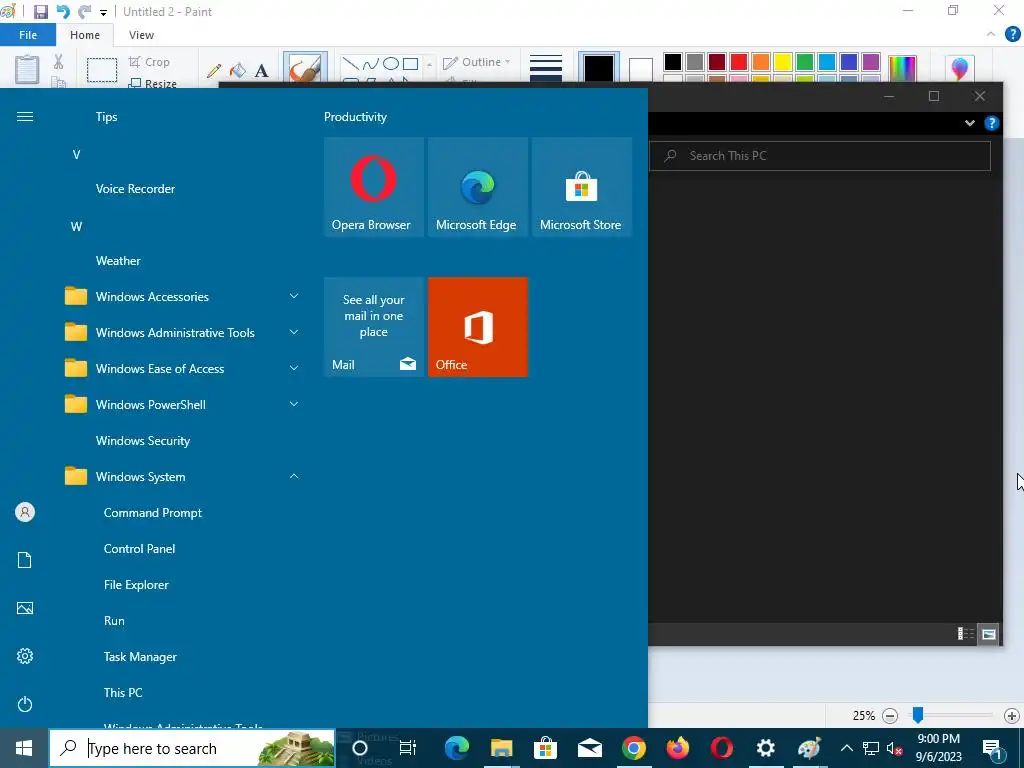Select the Pencil tool

pyautogui.click(x=214, y=71)
